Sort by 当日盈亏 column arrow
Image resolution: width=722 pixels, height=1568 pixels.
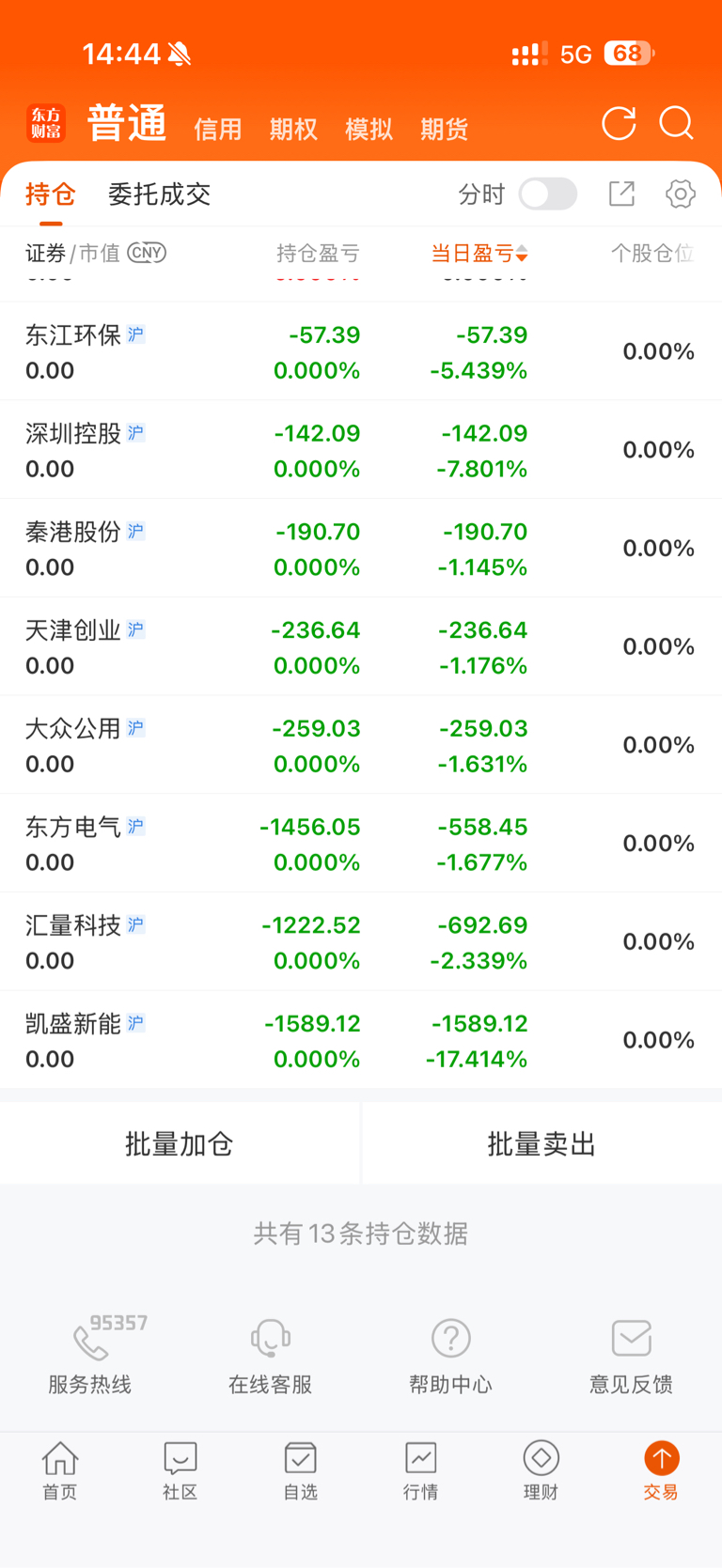coord(522,254)
